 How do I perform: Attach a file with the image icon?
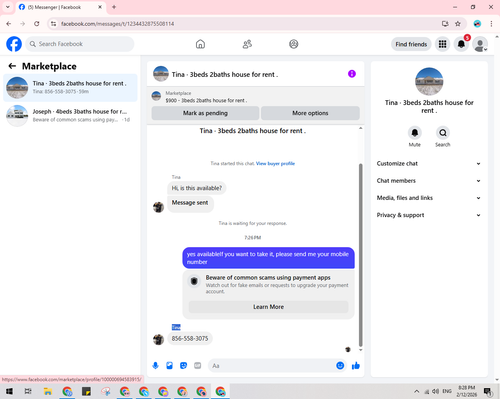tap(170, 366)
